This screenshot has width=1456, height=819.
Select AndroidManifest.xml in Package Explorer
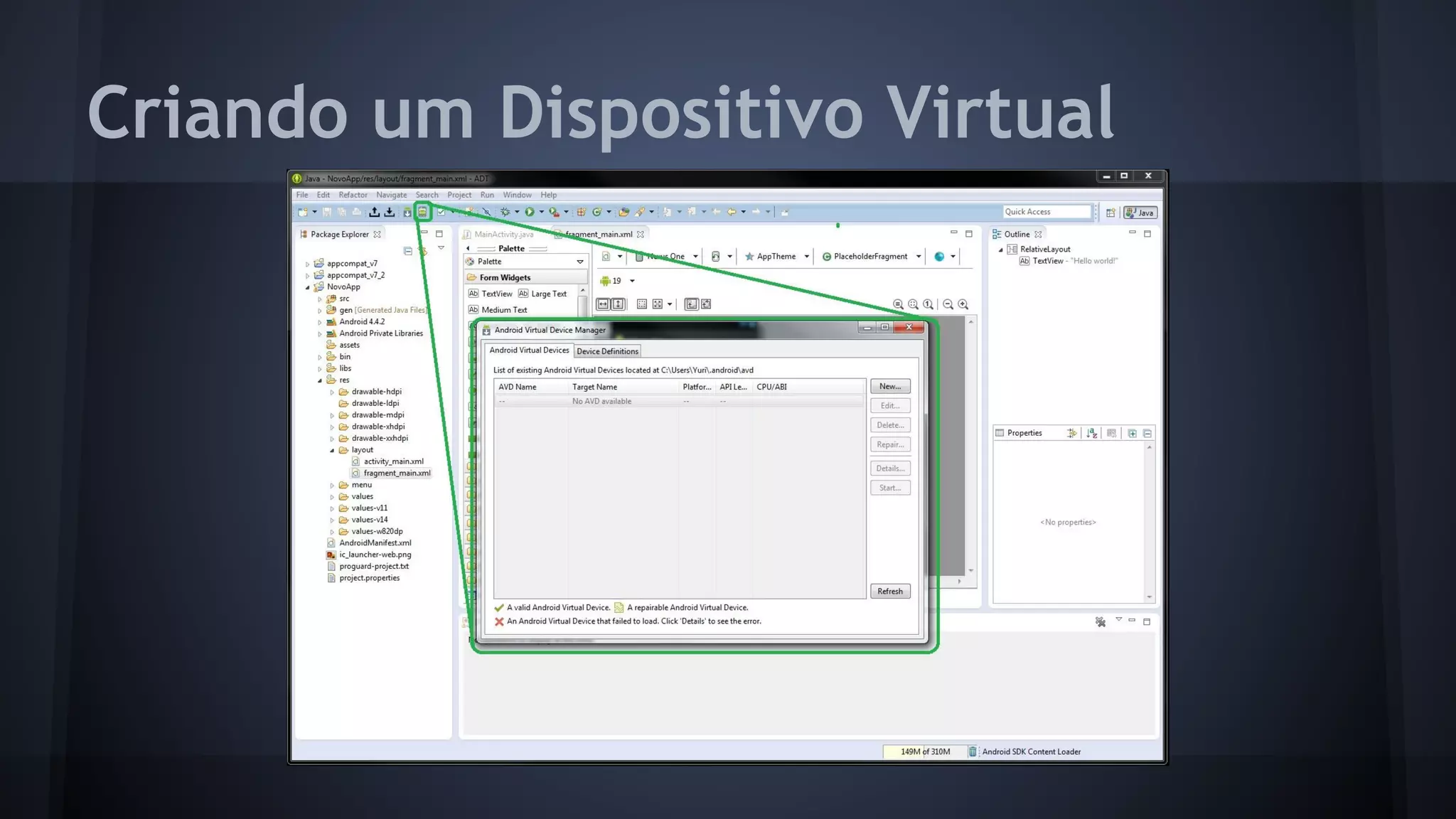coord(375,543)
